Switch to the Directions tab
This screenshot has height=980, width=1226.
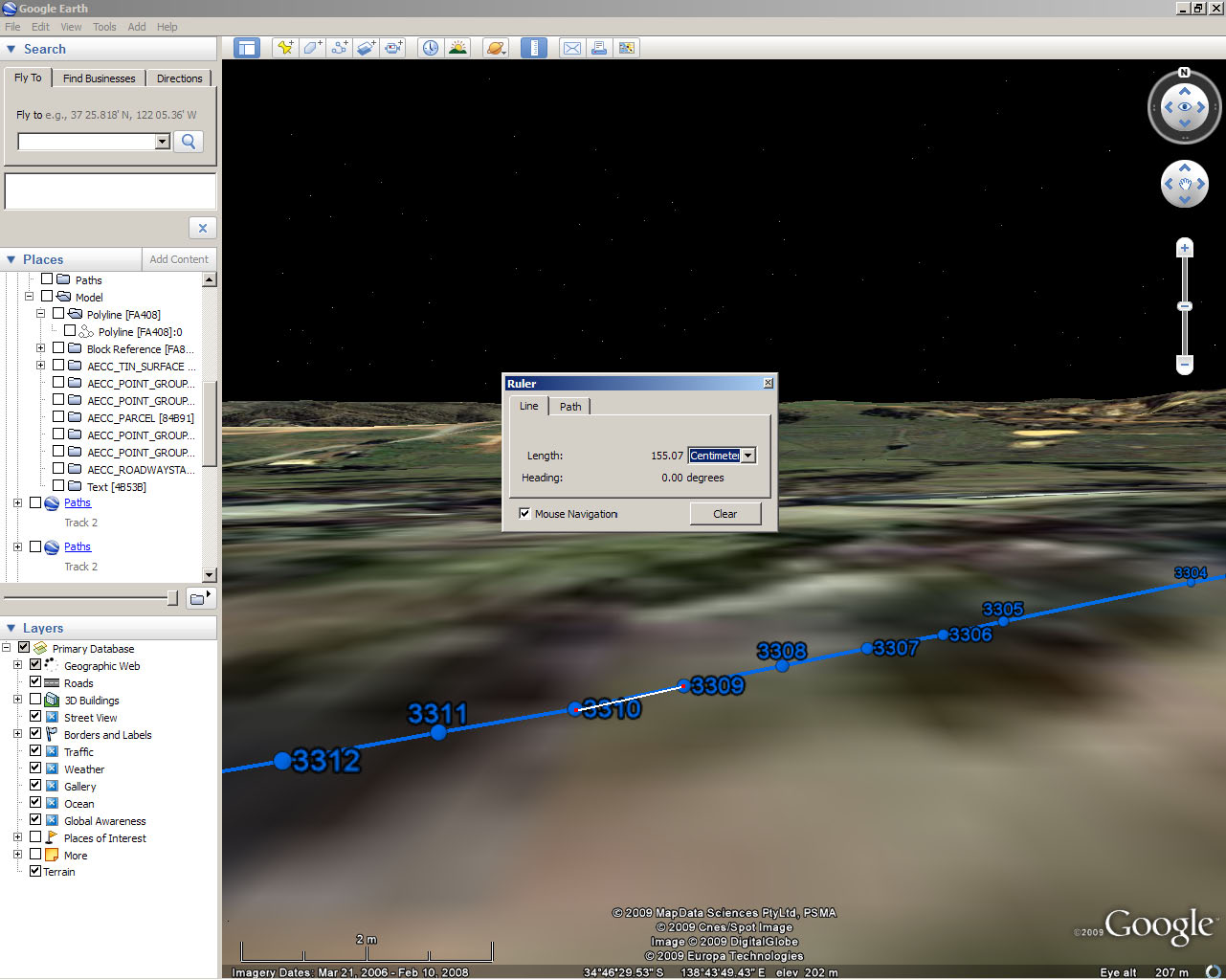(180, 78)
